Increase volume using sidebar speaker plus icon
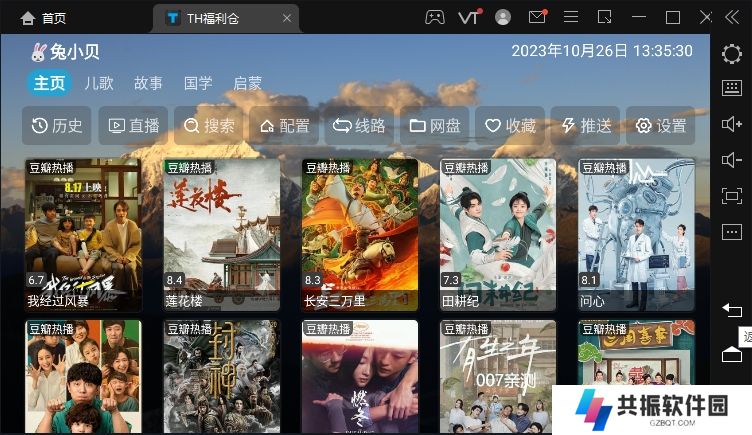Screen dimensions: 752x435 pyautogui.click(x=731, y=124)
